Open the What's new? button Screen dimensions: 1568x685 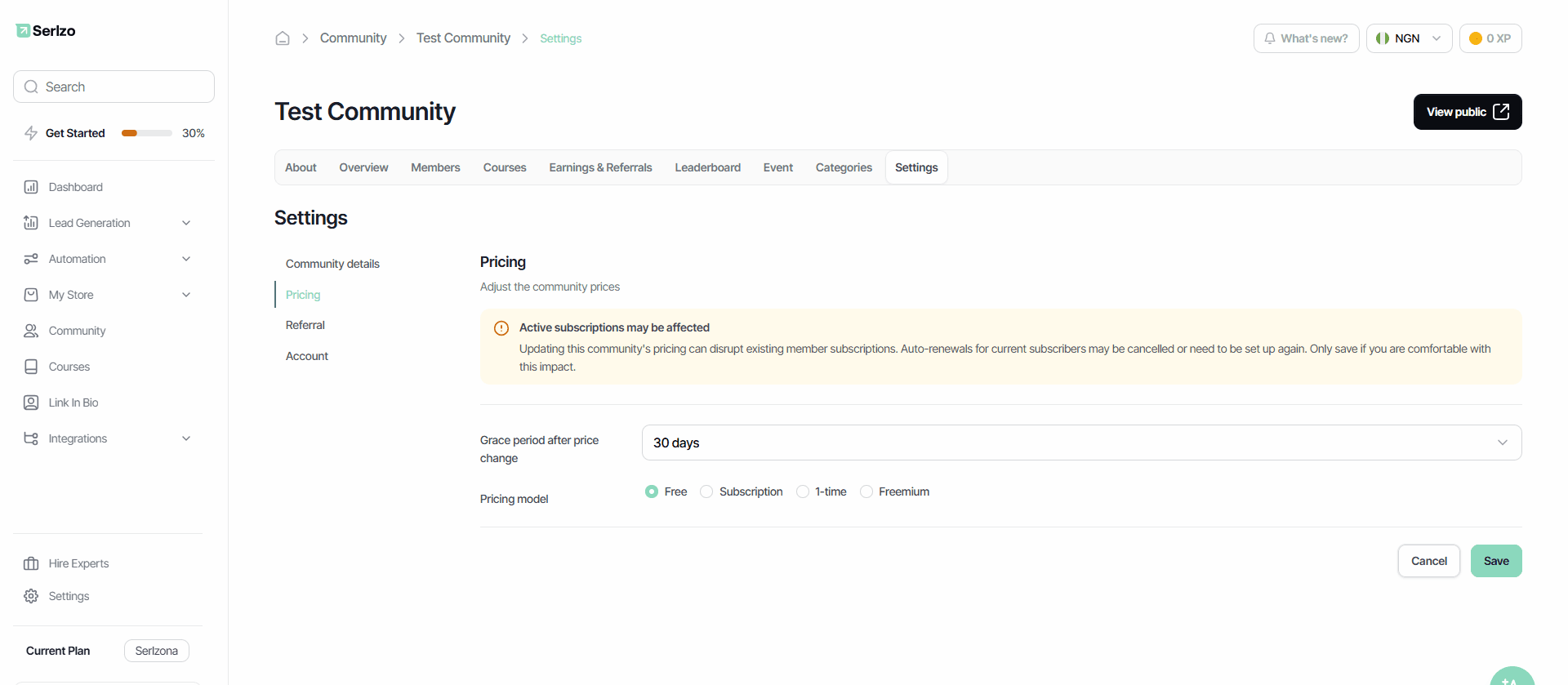1307,38
